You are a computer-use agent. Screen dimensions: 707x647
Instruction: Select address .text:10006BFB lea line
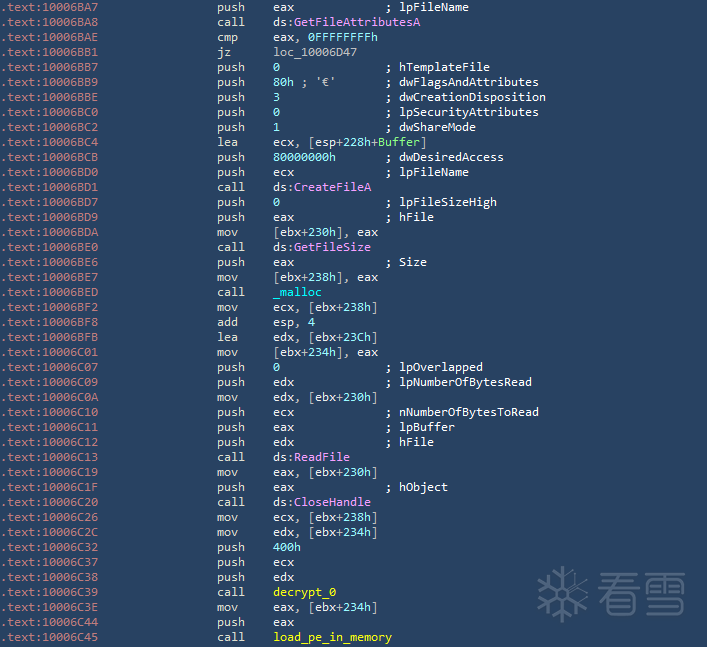pyautogui.click(x=50, y=337)
